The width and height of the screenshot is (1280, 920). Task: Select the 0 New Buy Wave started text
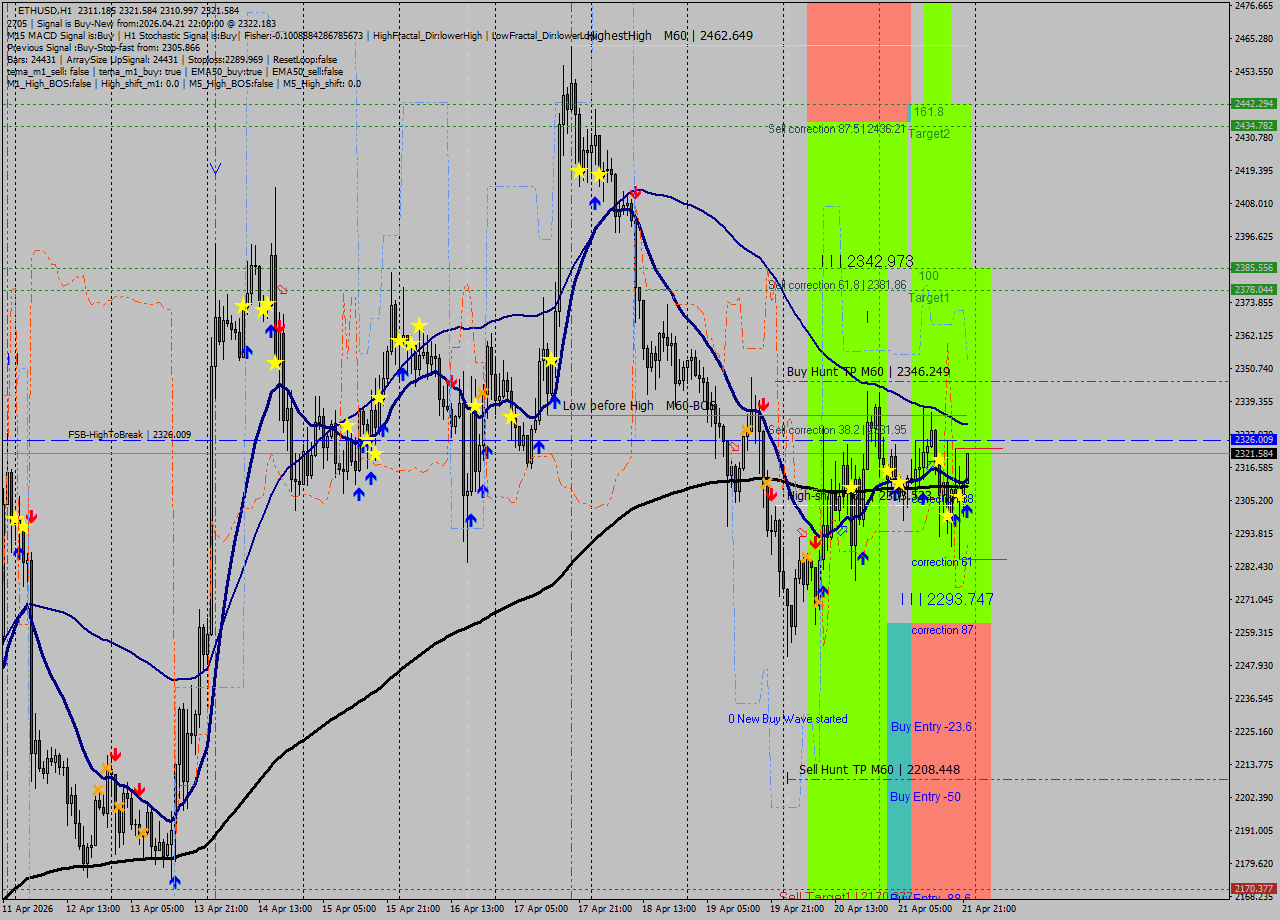click(x=787, y=718)
